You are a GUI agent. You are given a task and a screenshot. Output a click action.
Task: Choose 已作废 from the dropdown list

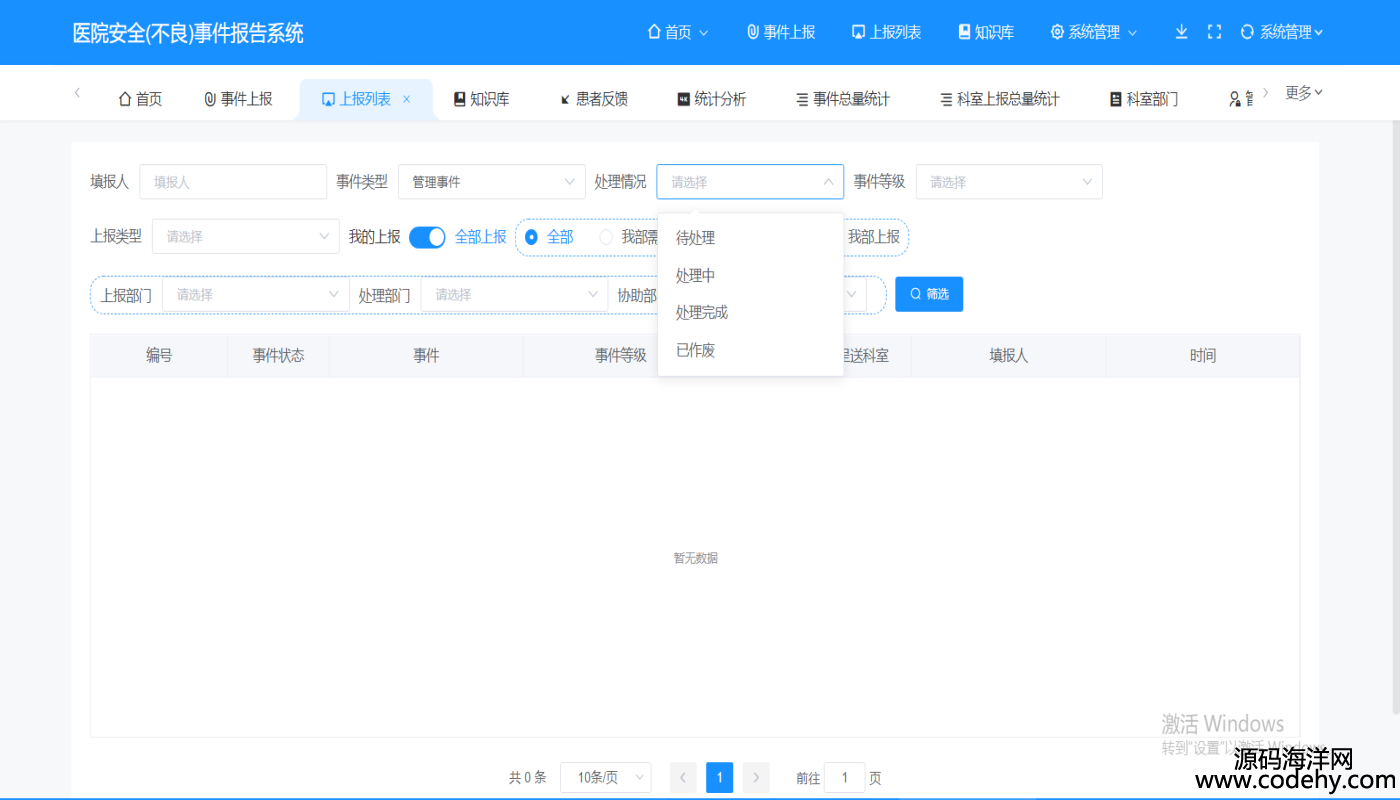pos(696,350)
